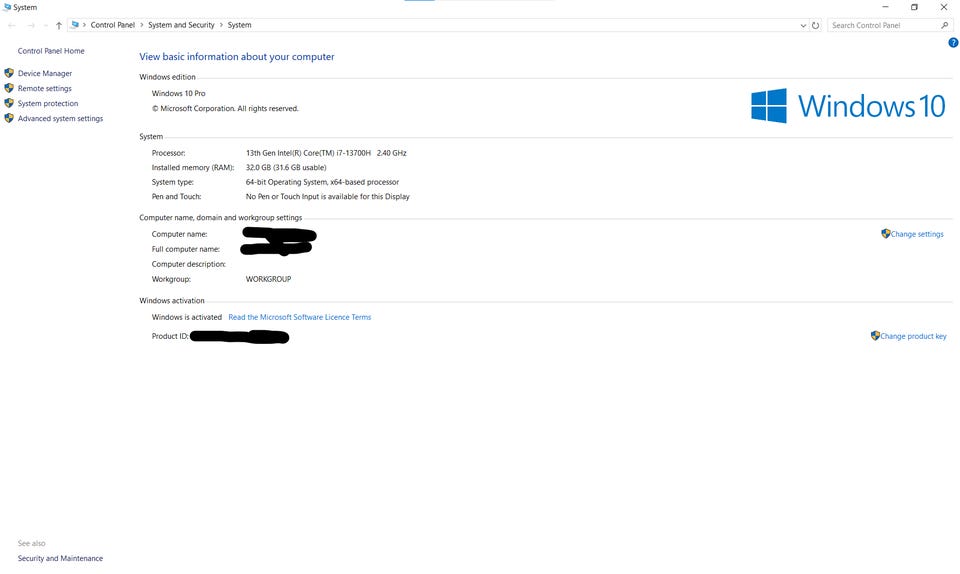Image resolution: width=960 pixels, height=574 pixels.
Task: Restore down the System window
Action: 914,7
